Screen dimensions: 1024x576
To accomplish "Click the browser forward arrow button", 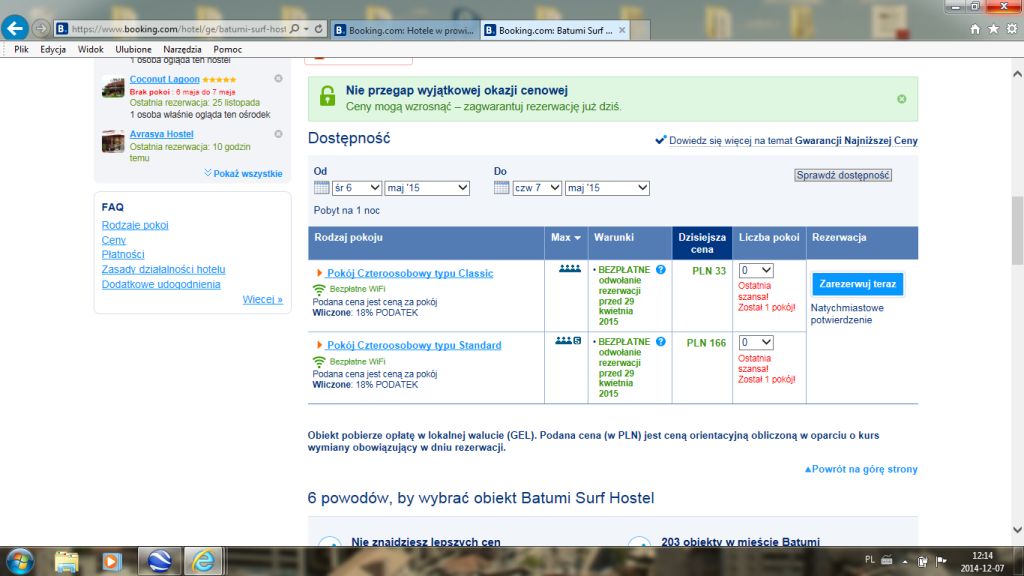I will (x=40, y=29).
